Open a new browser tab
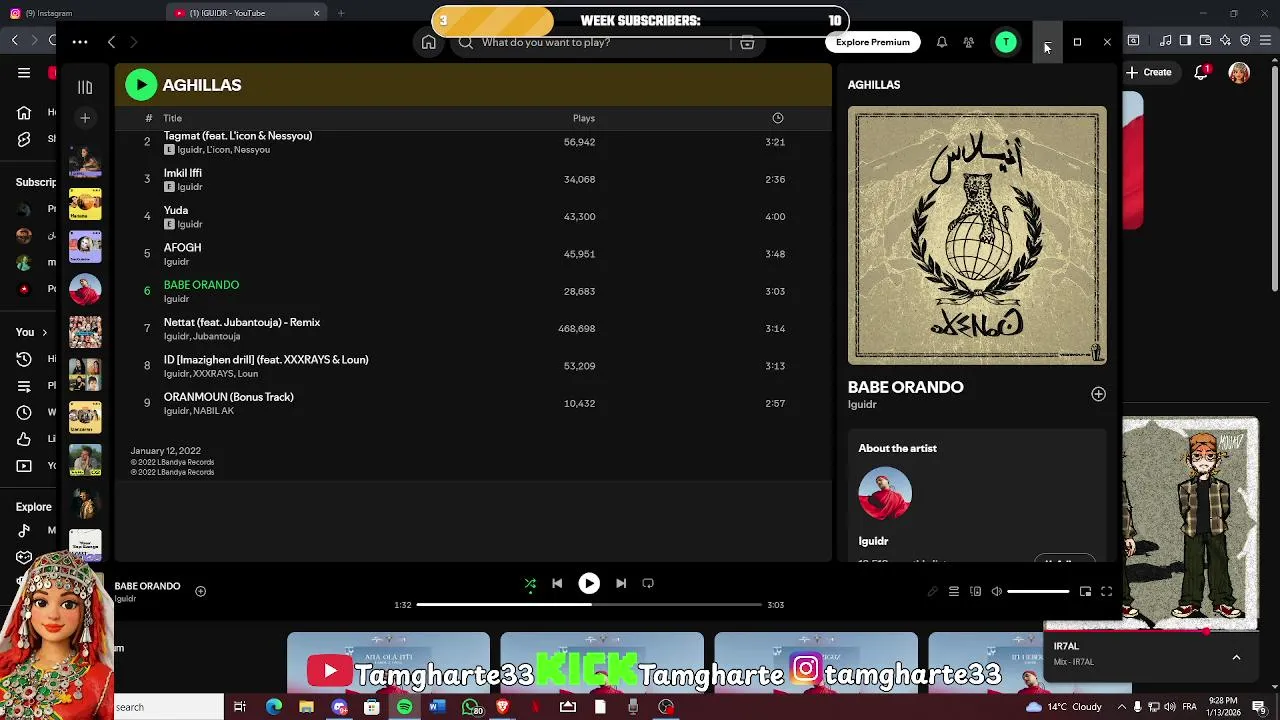This screenshot has height=720, width=1280. 341,13
